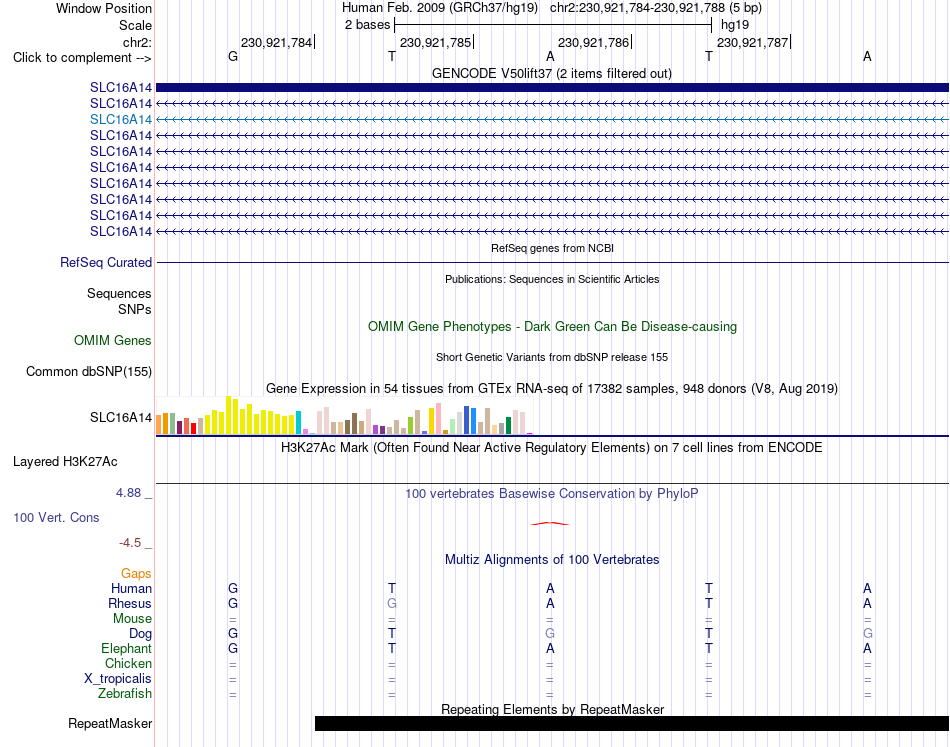Open 'Repeating Elements by RepeatMasker' track title
The height and width of the screenshot is (747, 950).
coord(552,709)
